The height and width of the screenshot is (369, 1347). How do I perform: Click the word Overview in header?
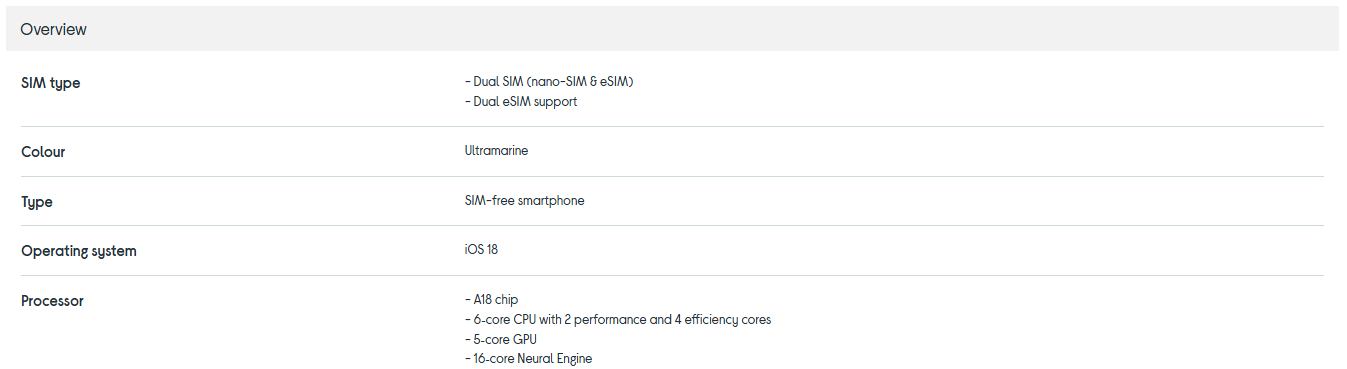point(54,29)
